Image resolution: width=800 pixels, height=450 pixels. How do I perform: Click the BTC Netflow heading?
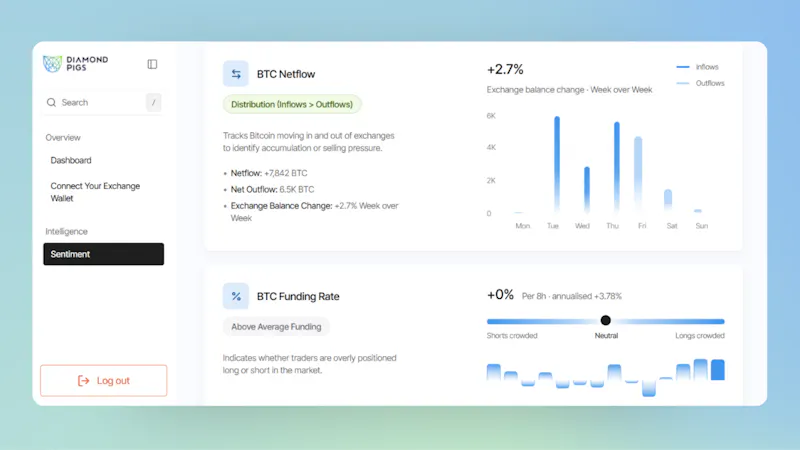(286, 74)
